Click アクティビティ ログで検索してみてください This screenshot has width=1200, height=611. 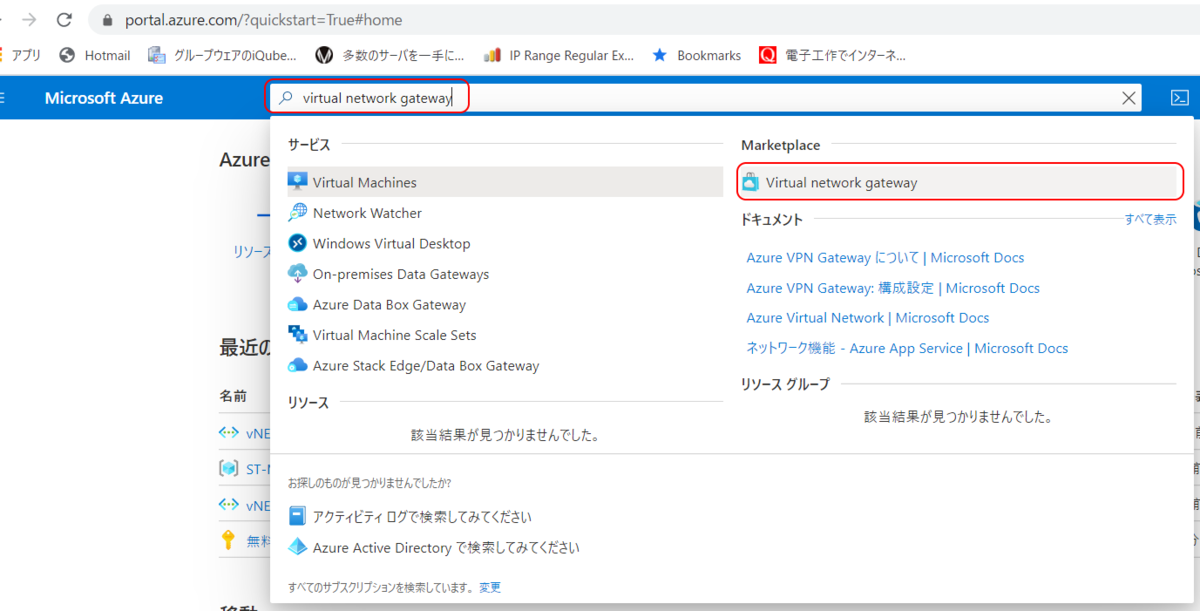(x=422, y=517)
